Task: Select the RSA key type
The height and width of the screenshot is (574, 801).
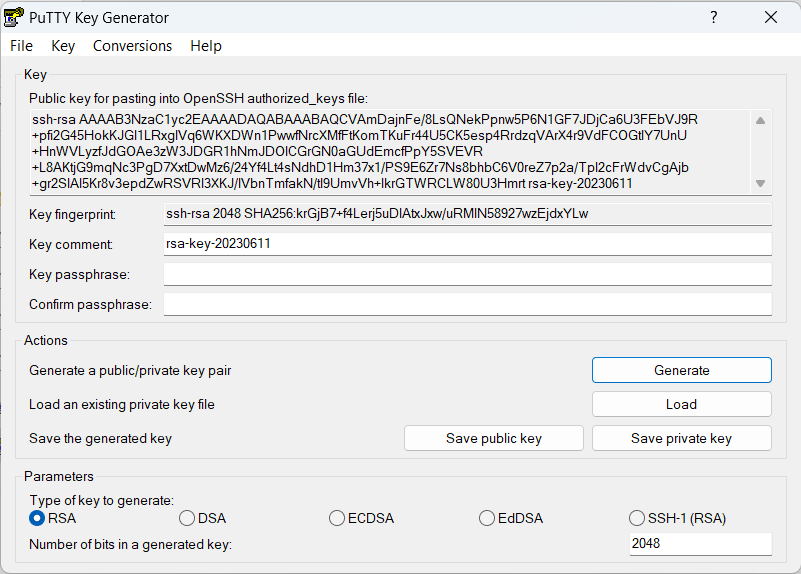Action: tap(38, 518)
